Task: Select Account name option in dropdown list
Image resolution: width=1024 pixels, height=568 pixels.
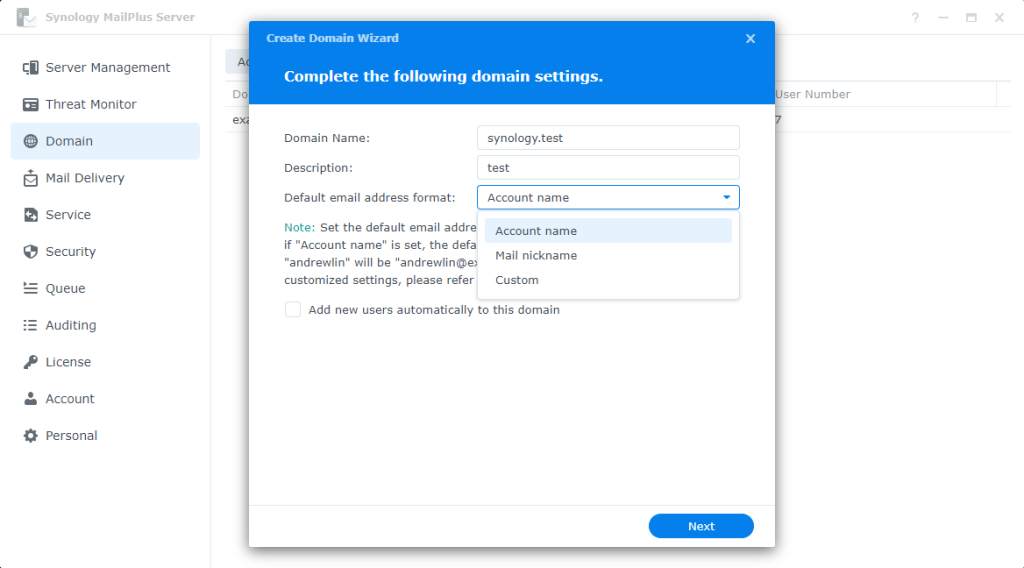Action: 608,231
